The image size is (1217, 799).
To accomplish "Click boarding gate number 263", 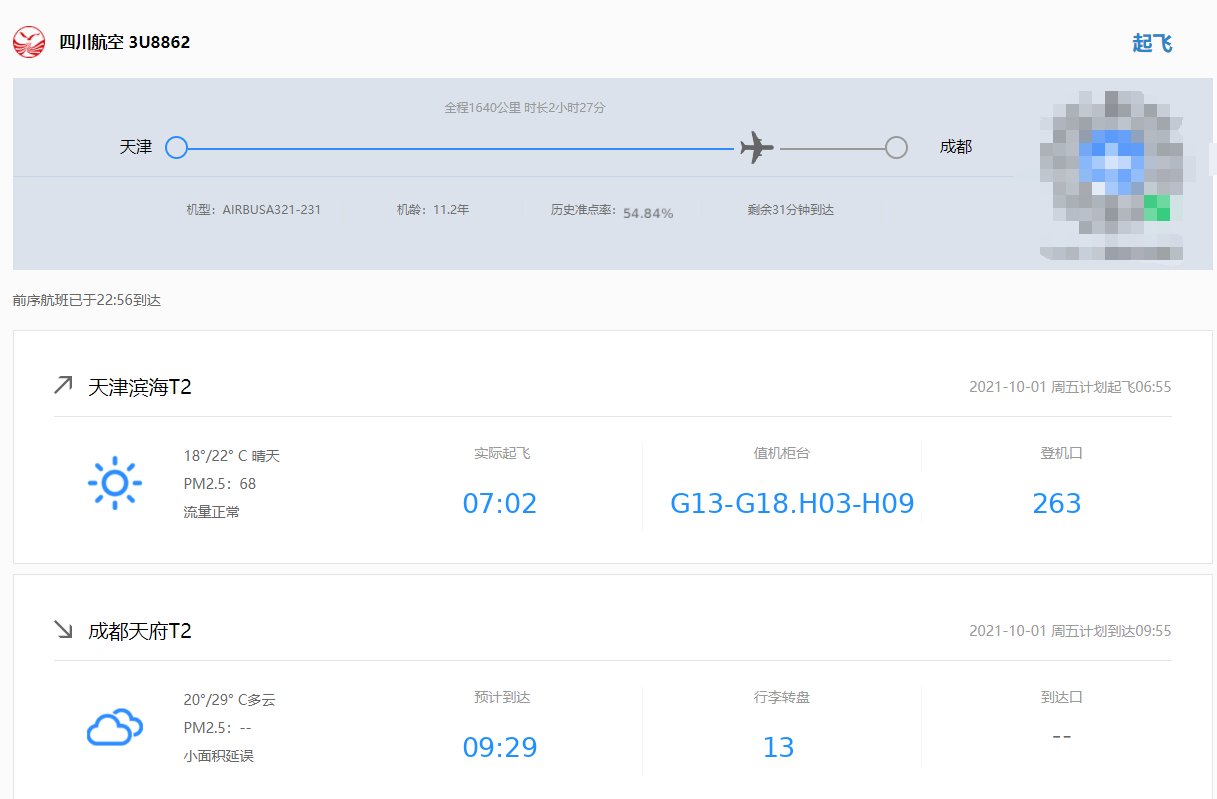I will click(x=1057, y=503).
